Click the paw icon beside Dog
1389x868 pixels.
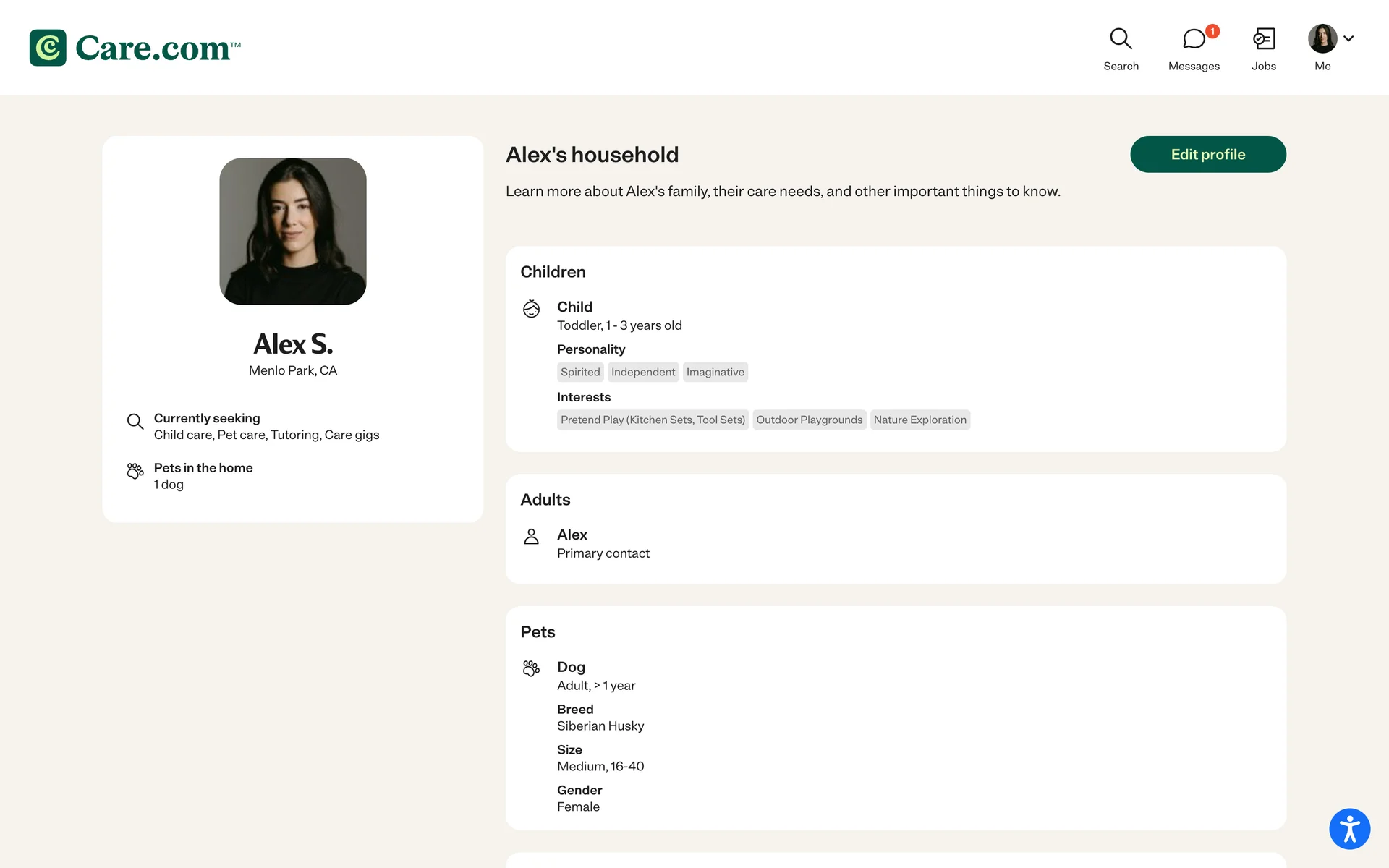coord(531,668)
